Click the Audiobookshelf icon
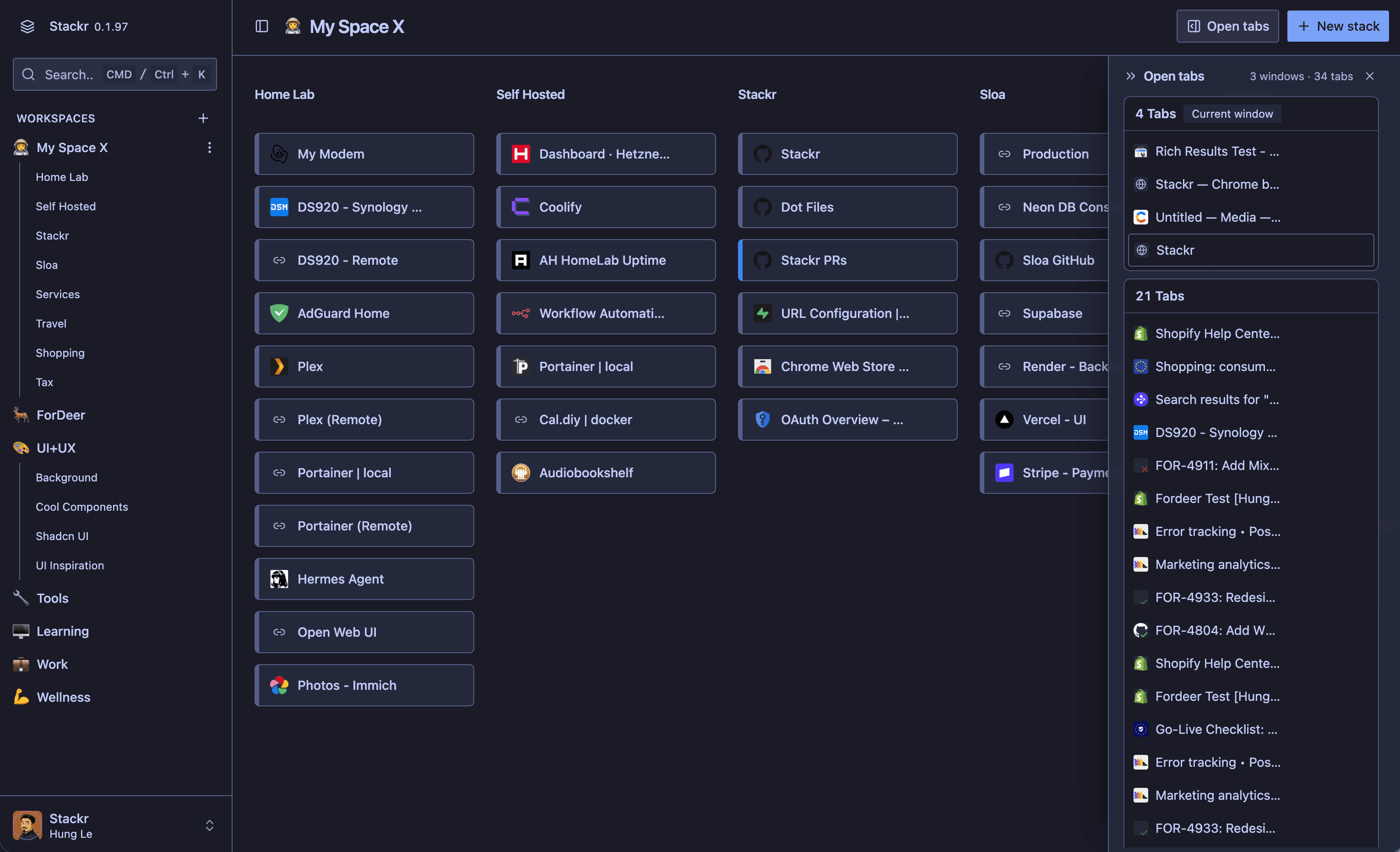 click(521, 472)
